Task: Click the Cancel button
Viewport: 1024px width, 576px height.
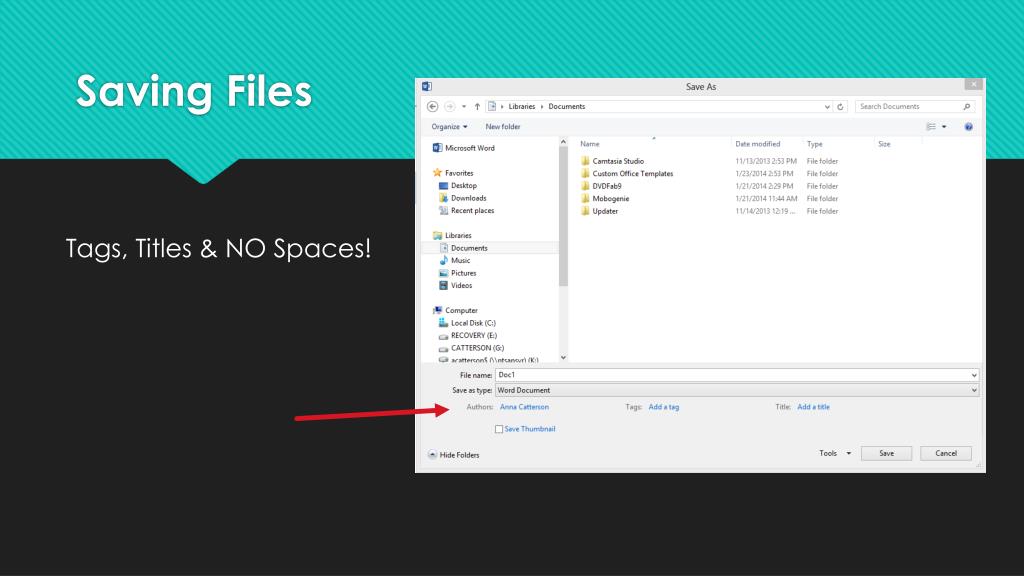Action: pos(946,453)
